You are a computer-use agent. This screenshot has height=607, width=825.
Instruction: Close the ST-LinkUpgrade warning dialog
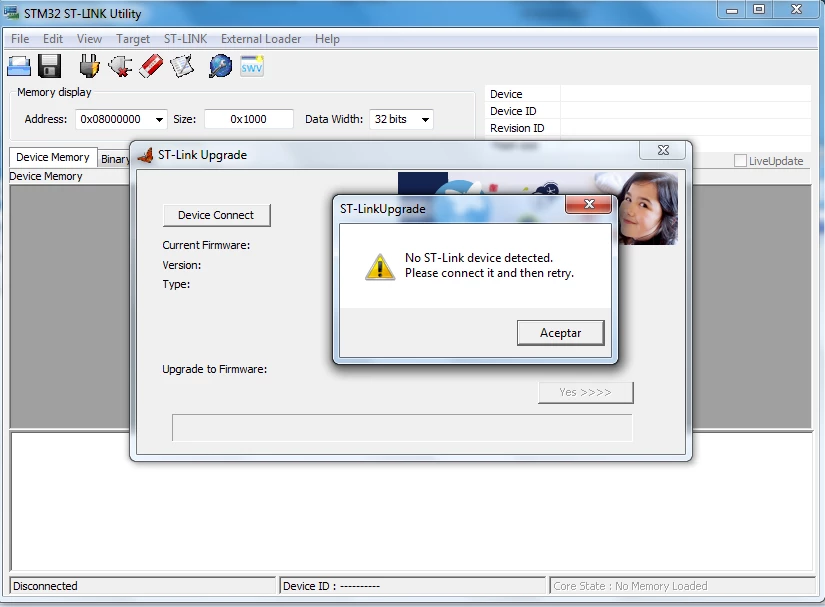pos(589,204)
